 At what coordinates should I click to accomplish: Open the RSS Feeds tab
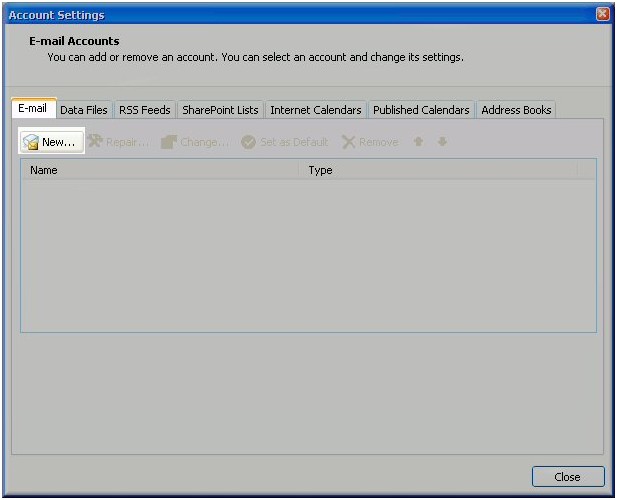[145, 110]
